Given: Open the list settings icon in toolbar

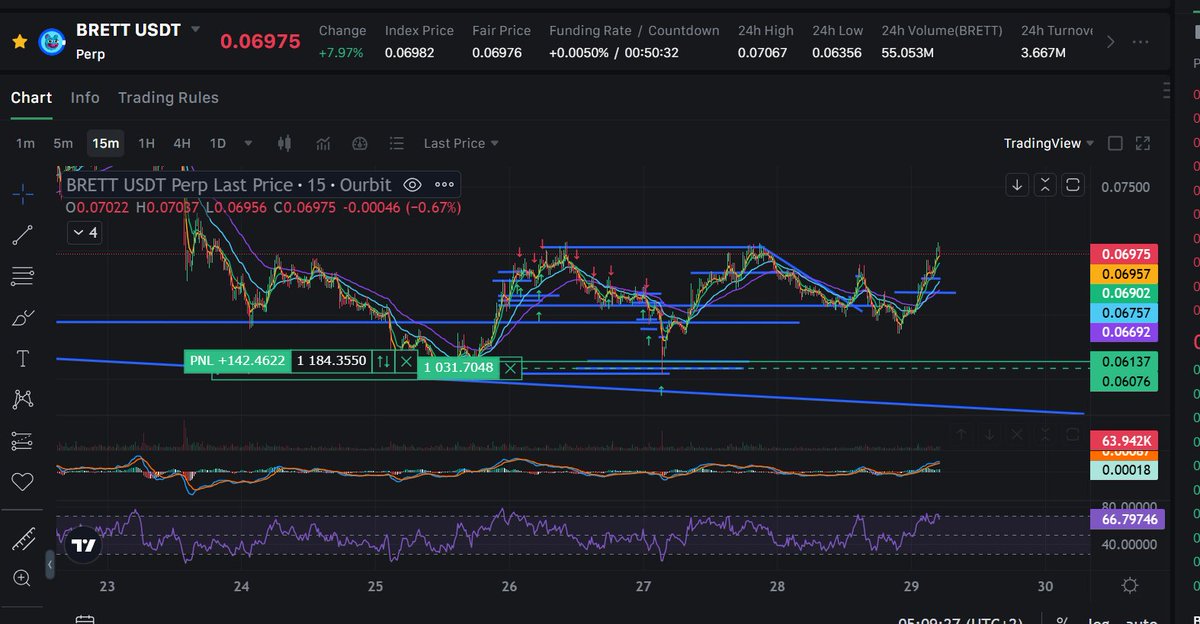Looking at the screenshot, I should coord(397,143).
